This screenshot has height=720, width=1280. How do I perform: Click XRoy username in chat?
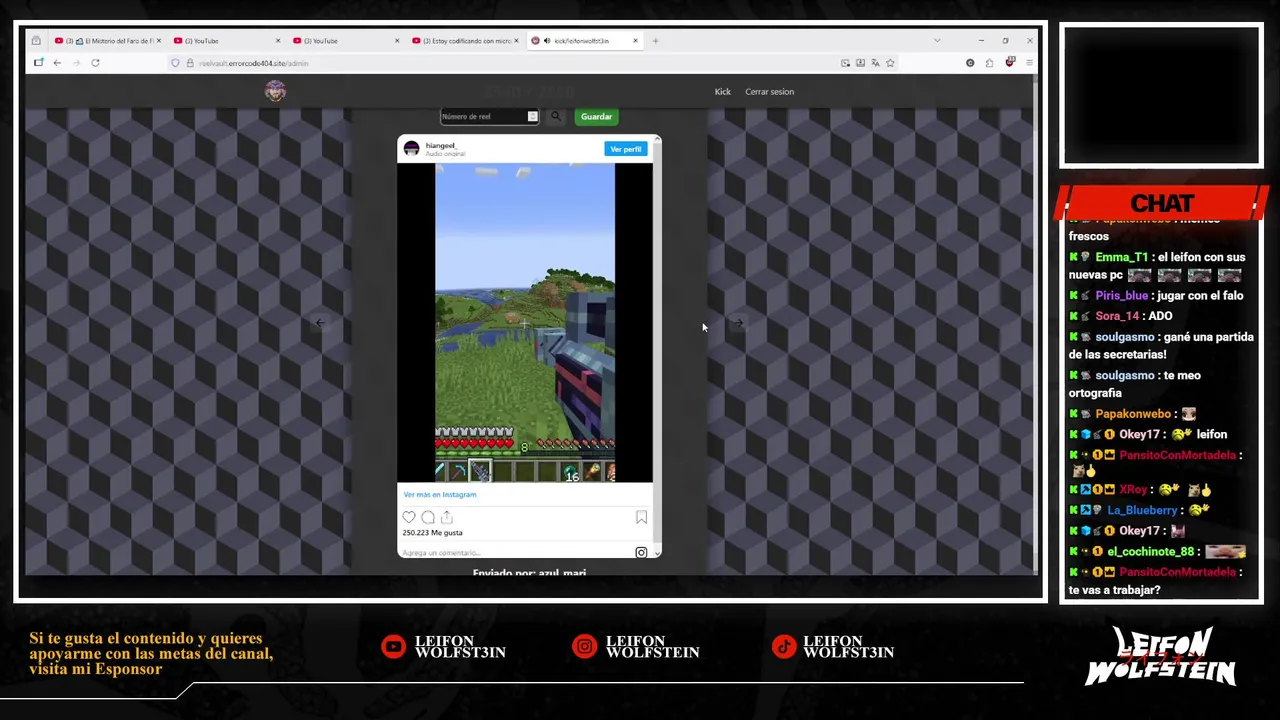click(1133, 490)
